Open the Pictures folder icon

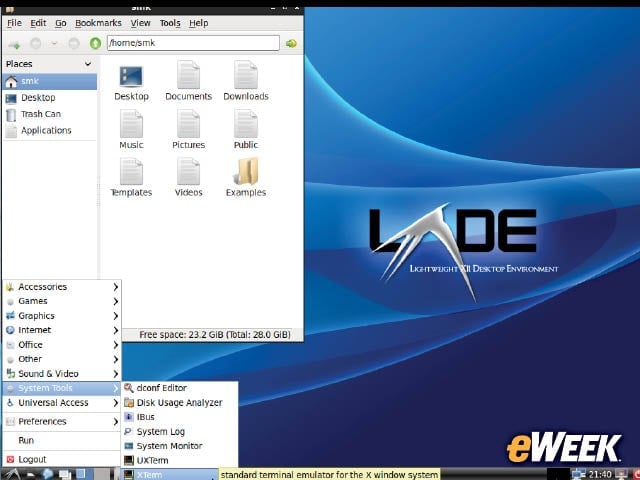(x=188, y=124)
